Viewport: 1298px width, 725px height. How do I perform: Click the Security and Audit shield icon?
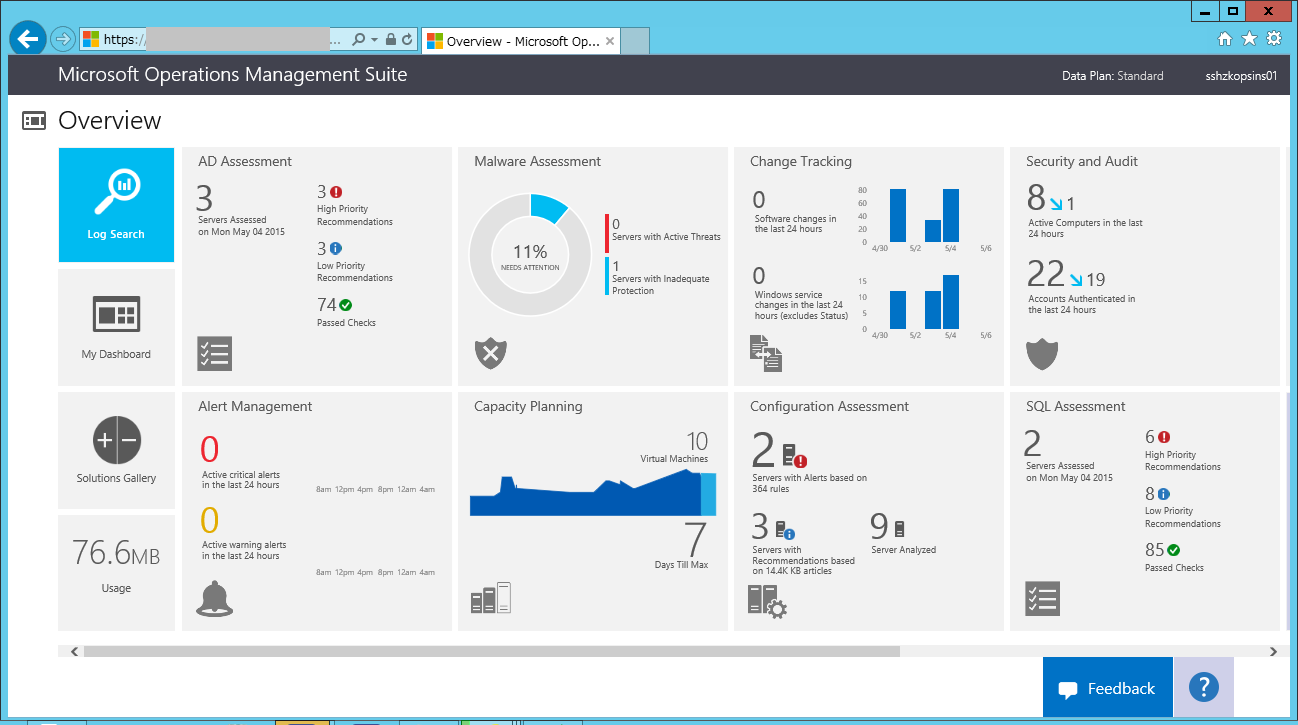tap(1042, 353)
